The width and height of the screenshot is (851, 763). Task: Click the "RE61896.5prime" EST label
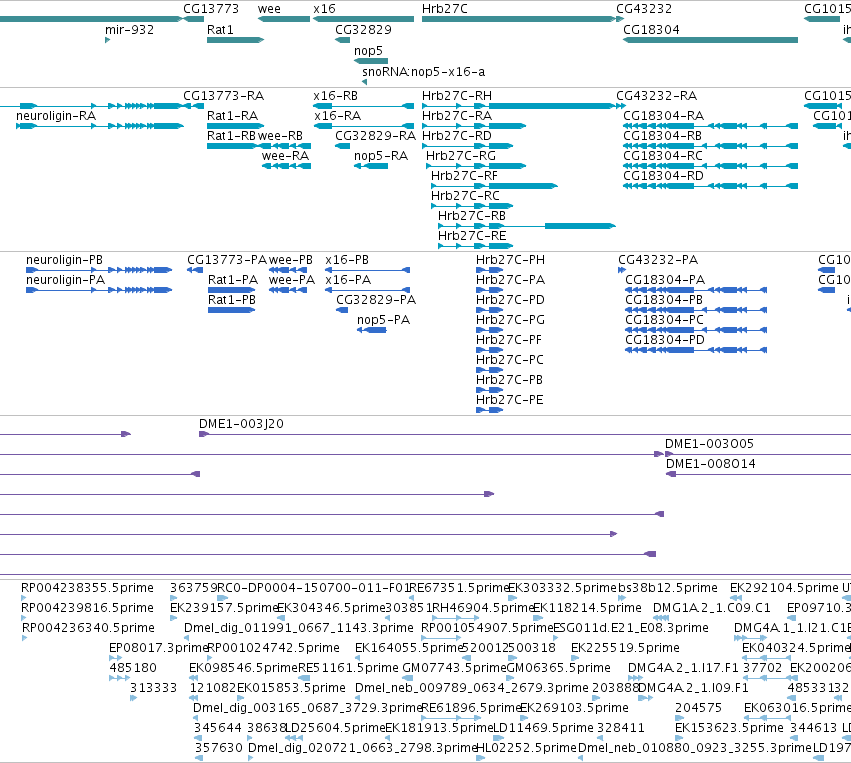[471, 708]
